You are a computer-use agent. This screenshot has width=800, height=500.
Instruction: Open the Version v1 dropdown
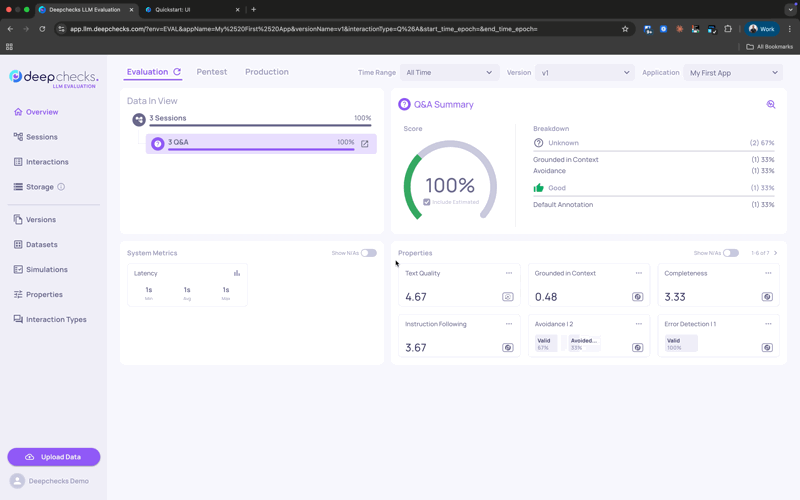585,72
